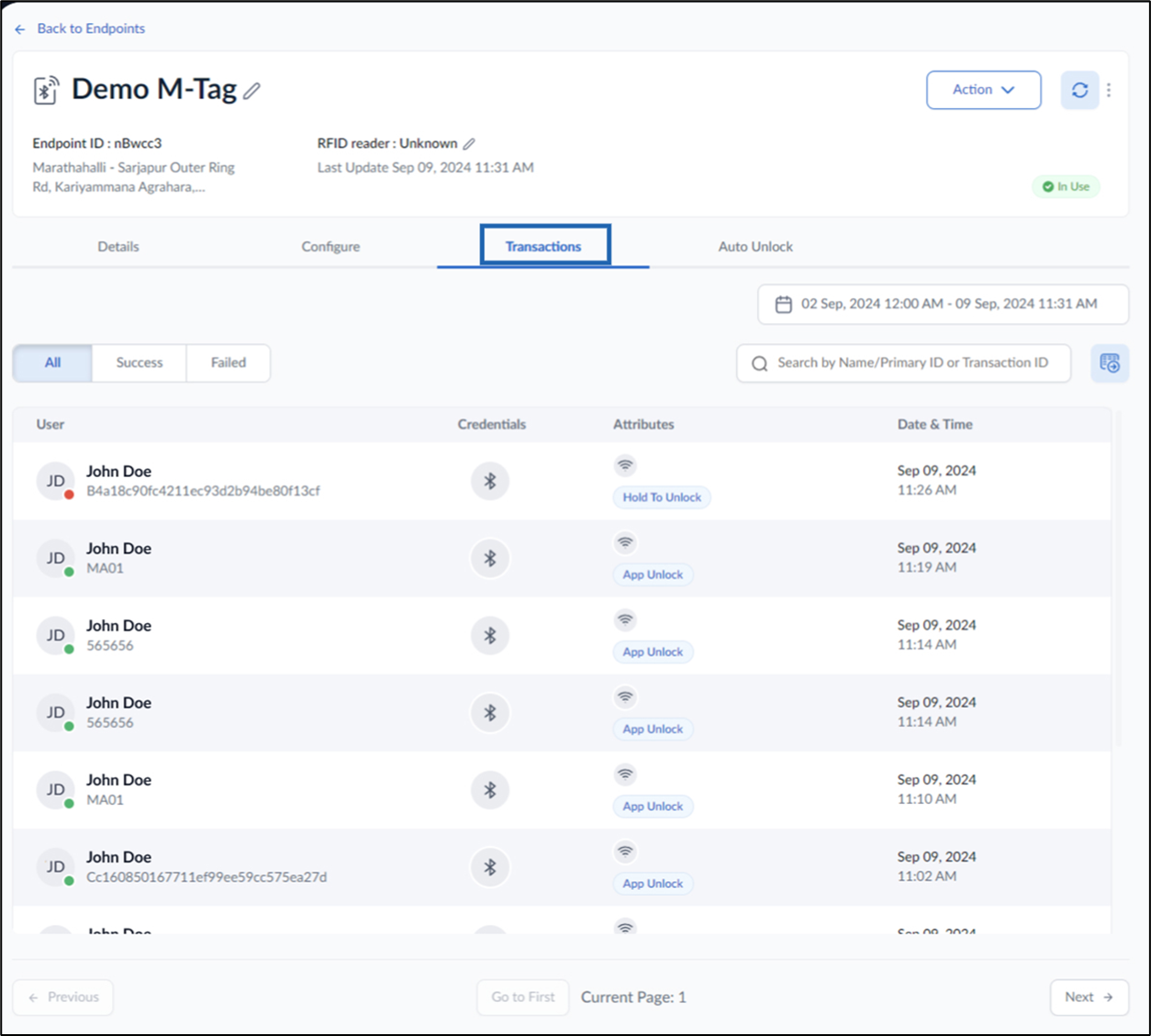Viewport: 1151px width, 1036px height.
Task: Click the Previous page button
Action: [63, 997]
